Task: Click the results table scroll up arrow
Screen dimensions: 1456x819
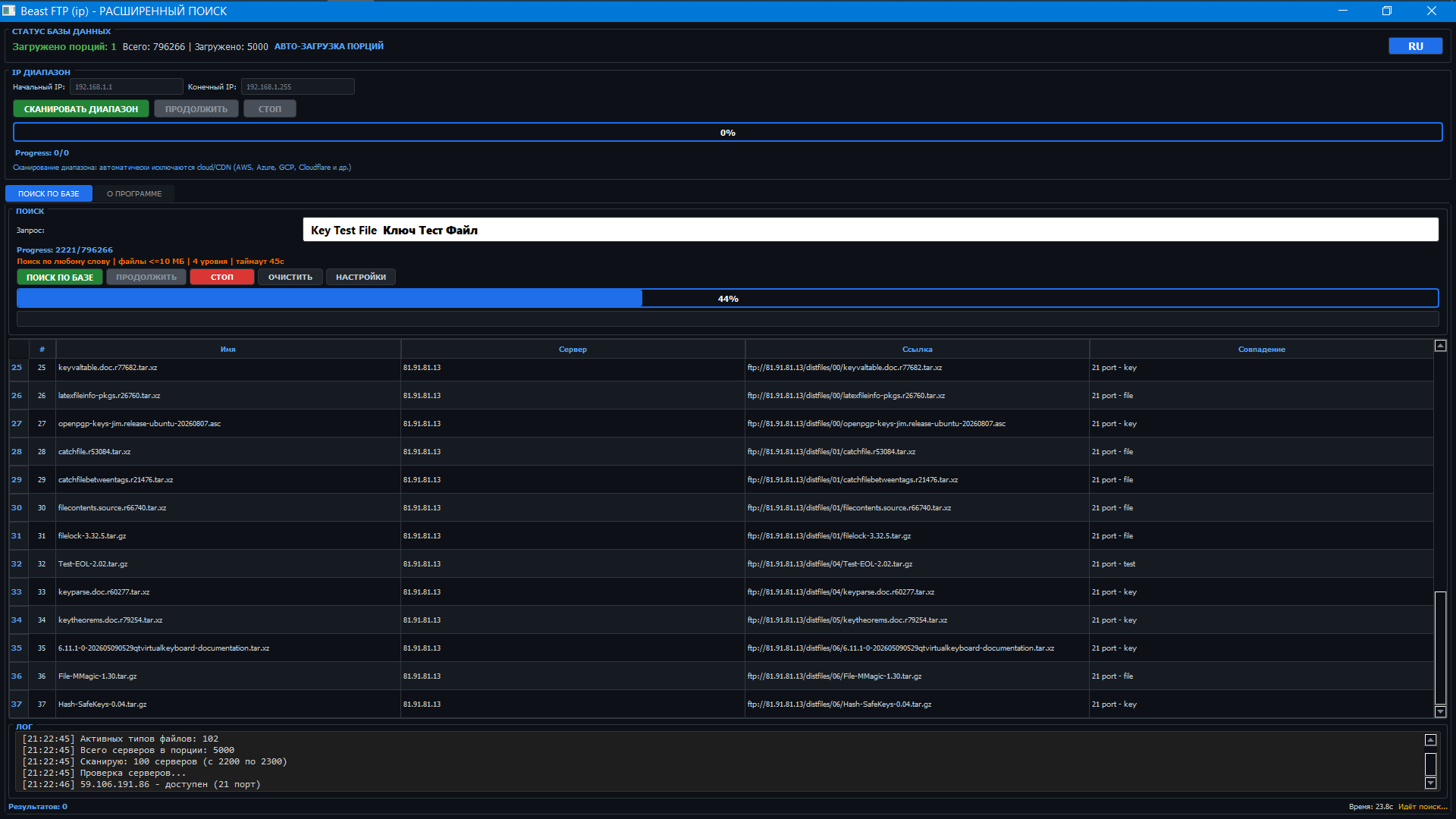Action: tap(1440, 346)
